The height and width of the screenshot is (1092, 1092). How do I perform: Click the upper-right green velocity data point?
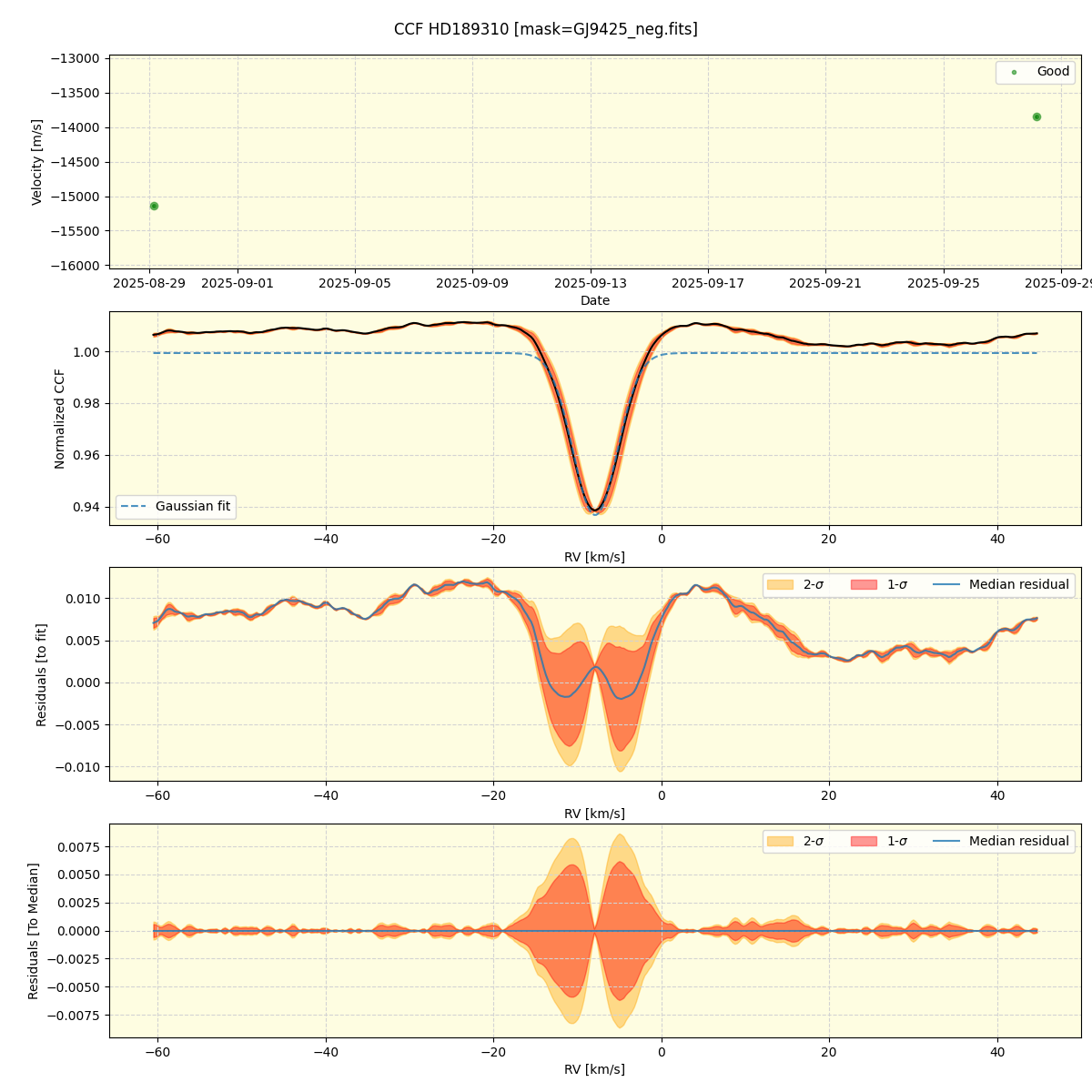click(x=1036, y=116)
